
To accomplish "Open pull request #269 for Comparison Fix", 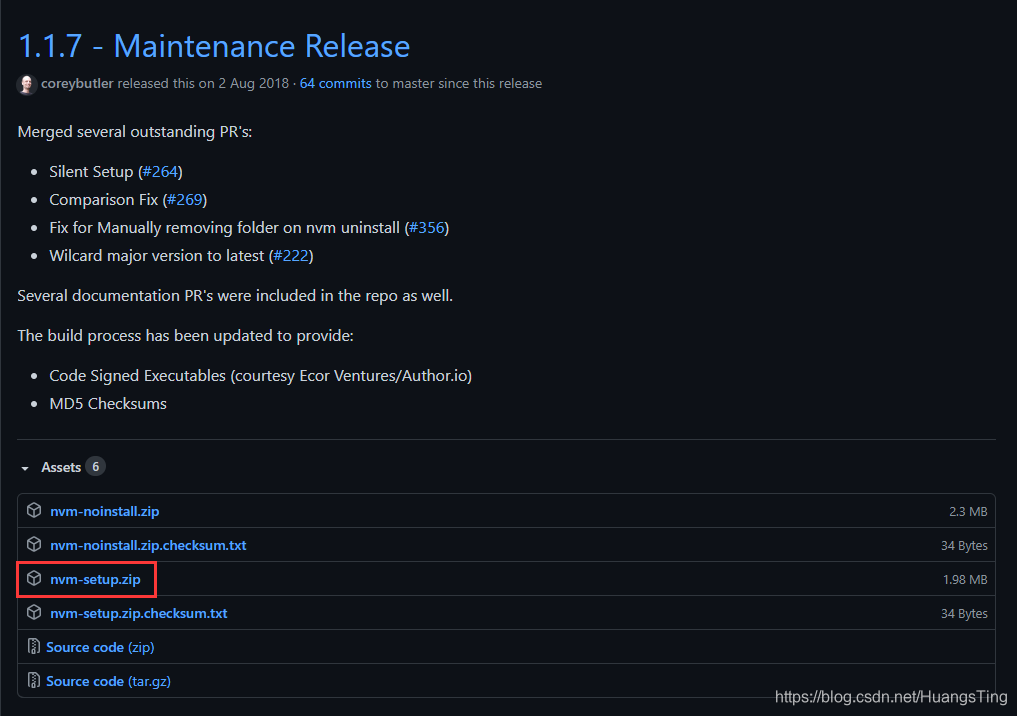I will pos(184,200).
